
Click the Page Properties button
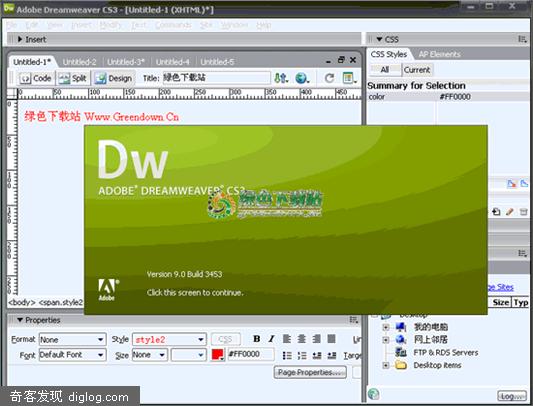tap(310, 372)
